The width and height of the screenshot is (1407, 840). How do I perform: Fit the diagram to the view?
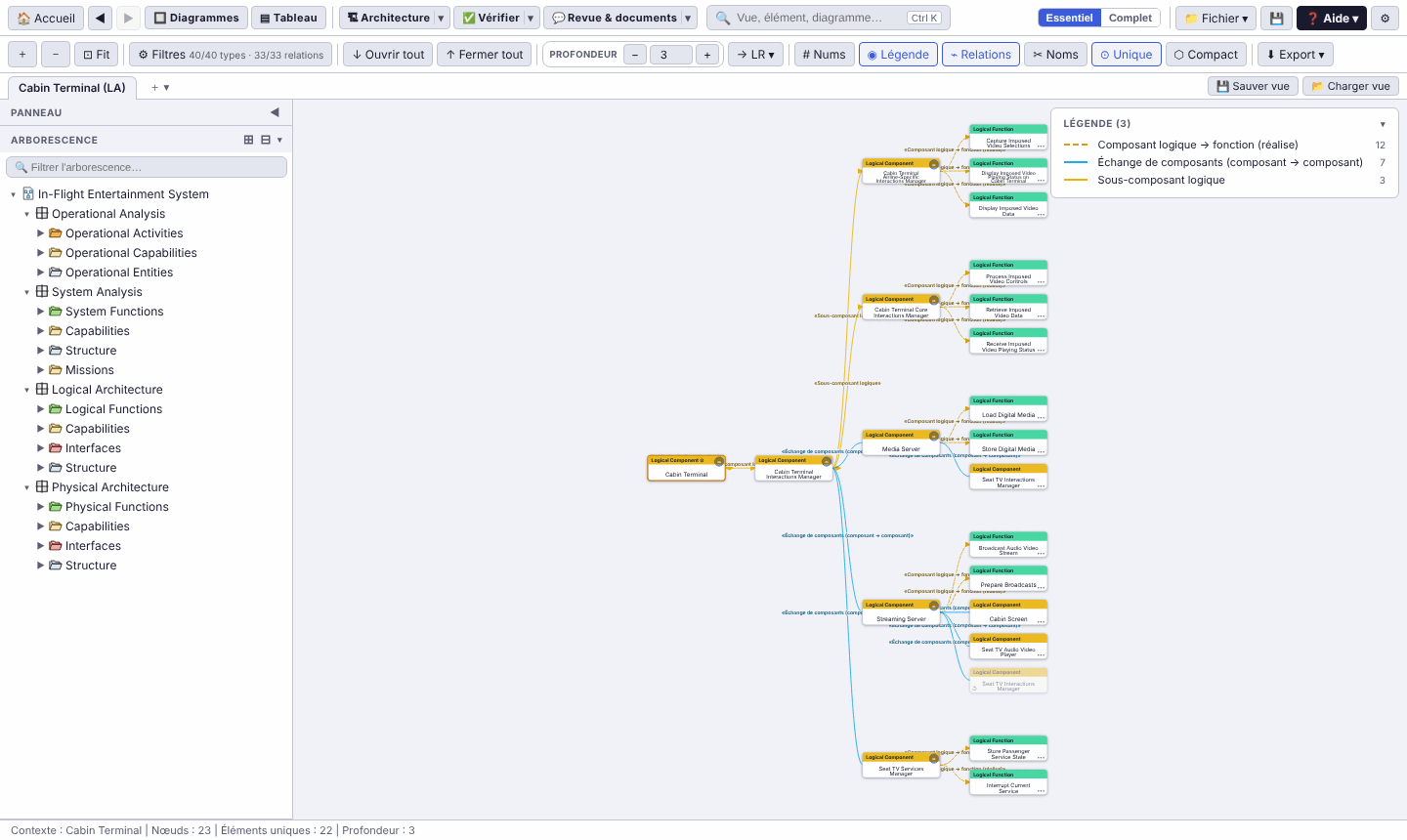(x=96, y=55)
